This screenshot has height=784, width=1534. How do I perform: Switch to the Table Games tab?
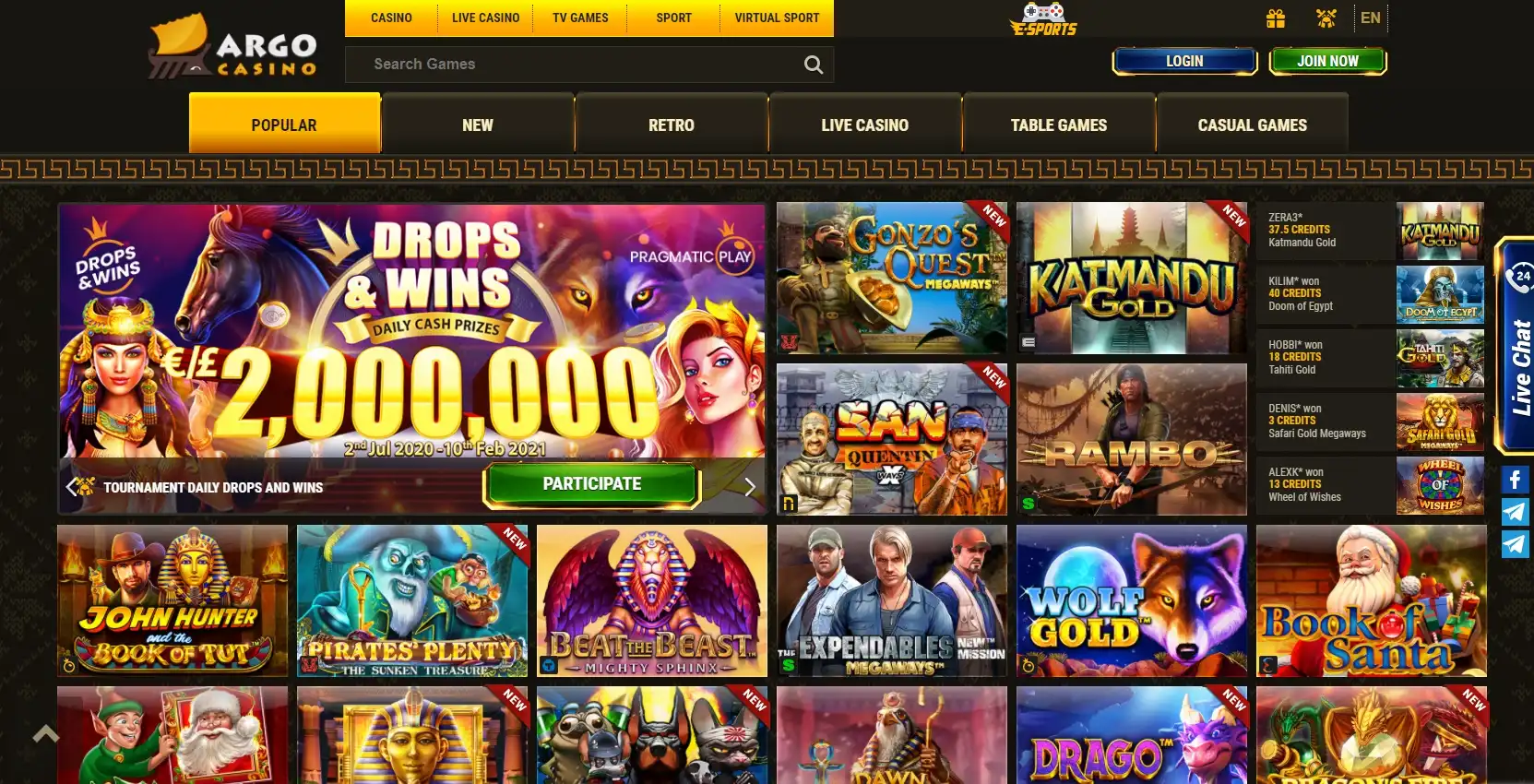click(1058, 124)
